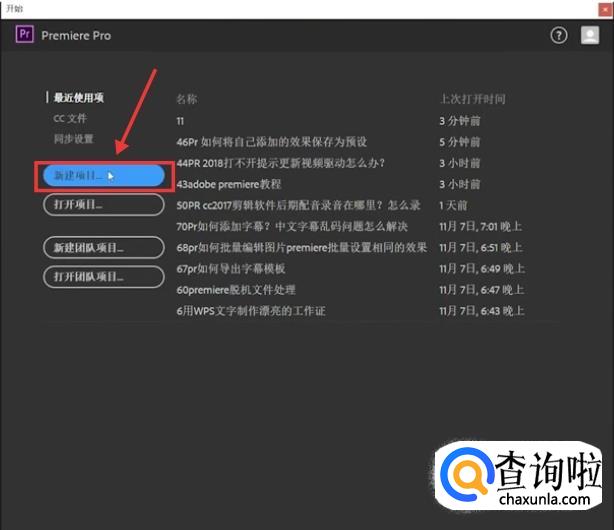Open the user account profile icon
Screen dimensions: 614x530
coord(590,35)
